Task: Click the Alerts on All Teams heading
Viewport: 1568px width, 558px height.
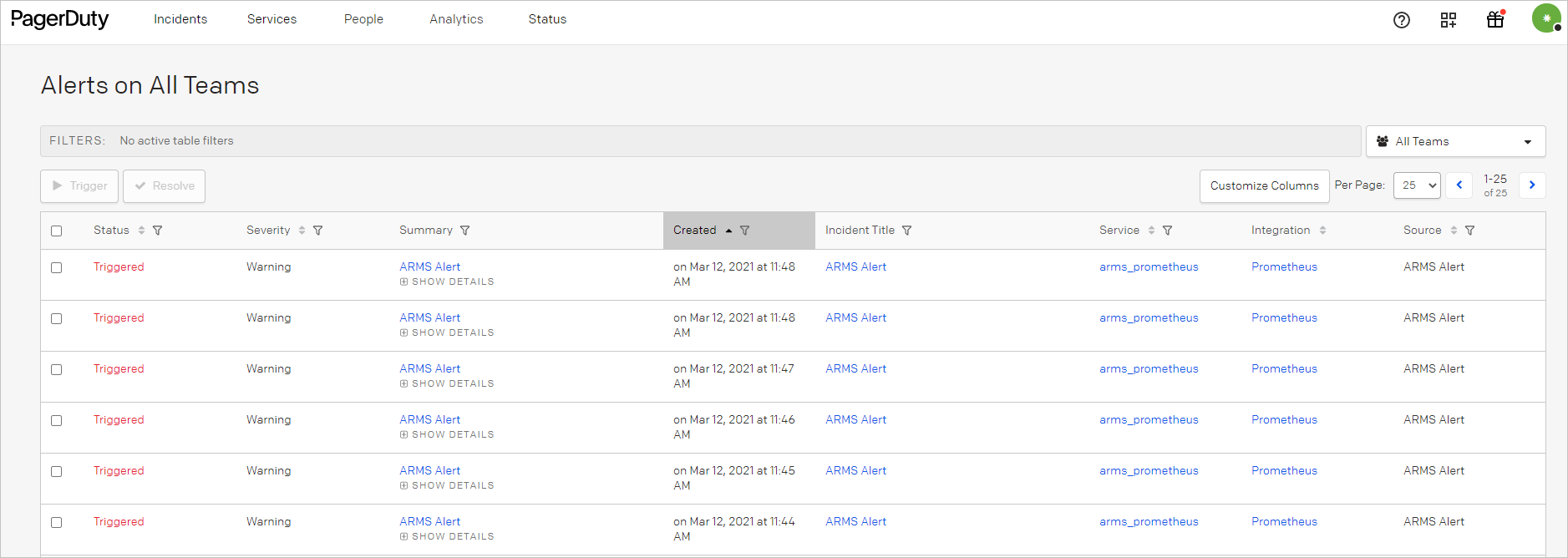Action: coord(150,85)
